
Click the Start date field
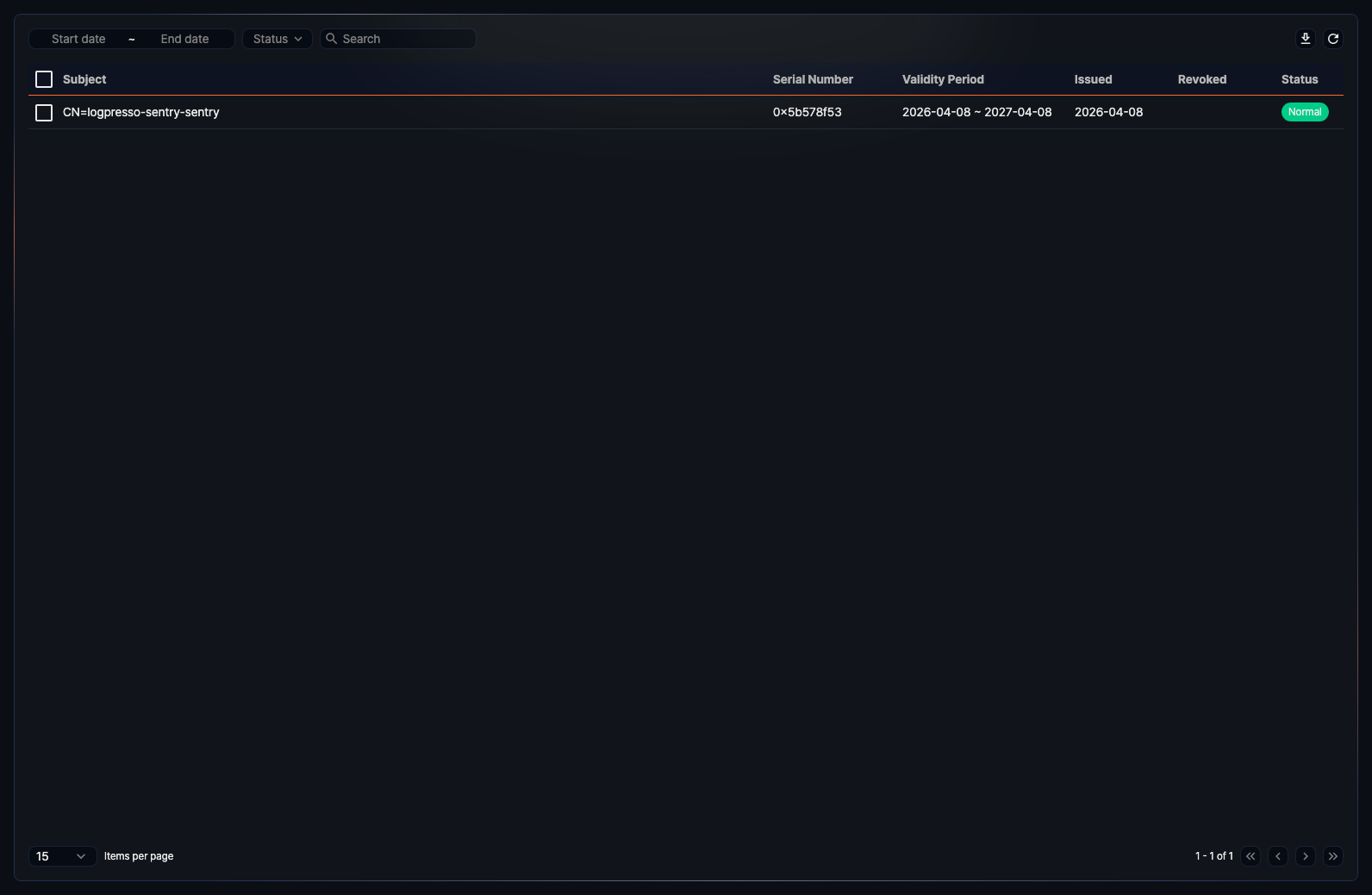coord(78,39)
